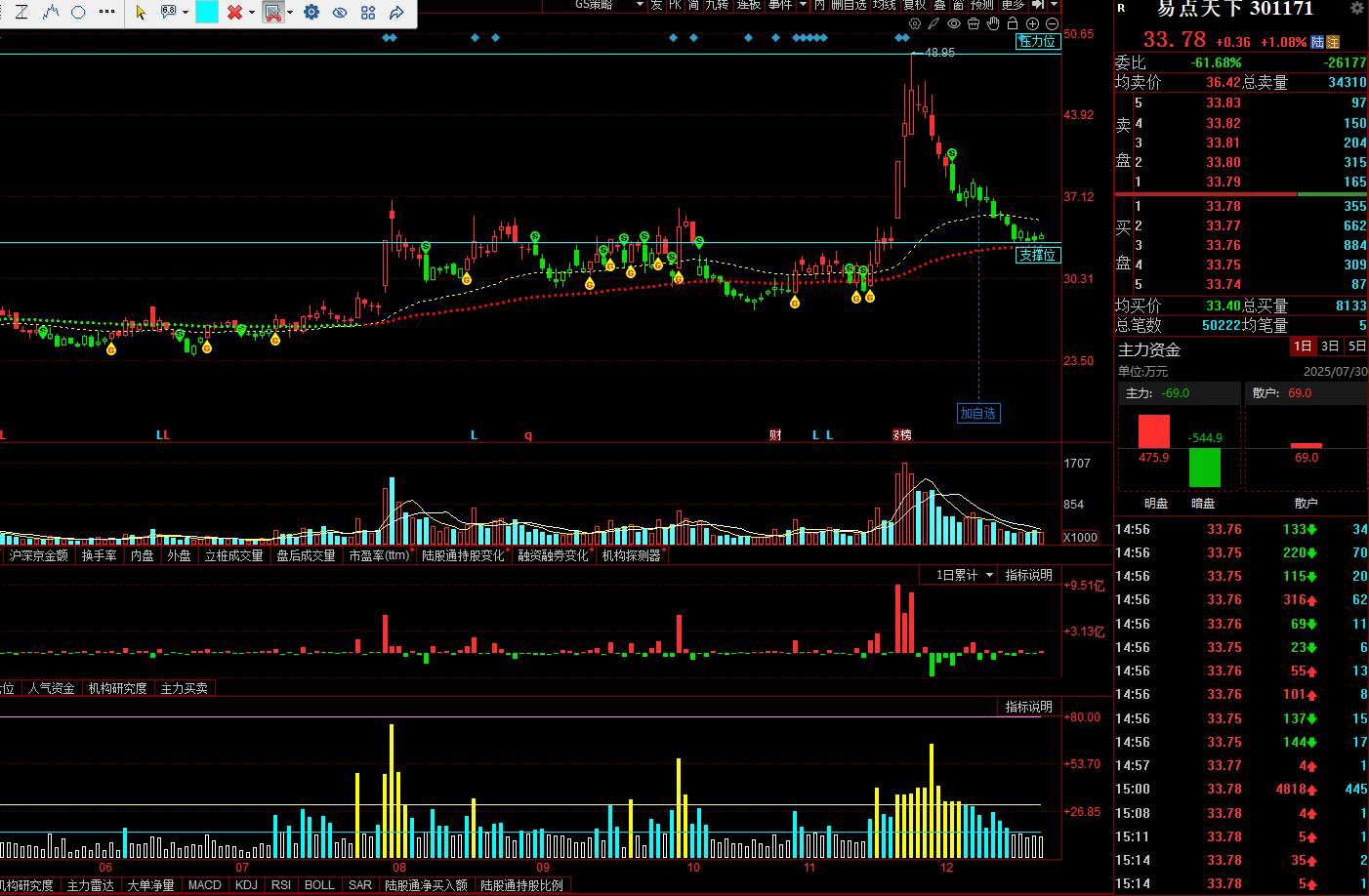Click the 注 badge next to price change

[1333, 42]
